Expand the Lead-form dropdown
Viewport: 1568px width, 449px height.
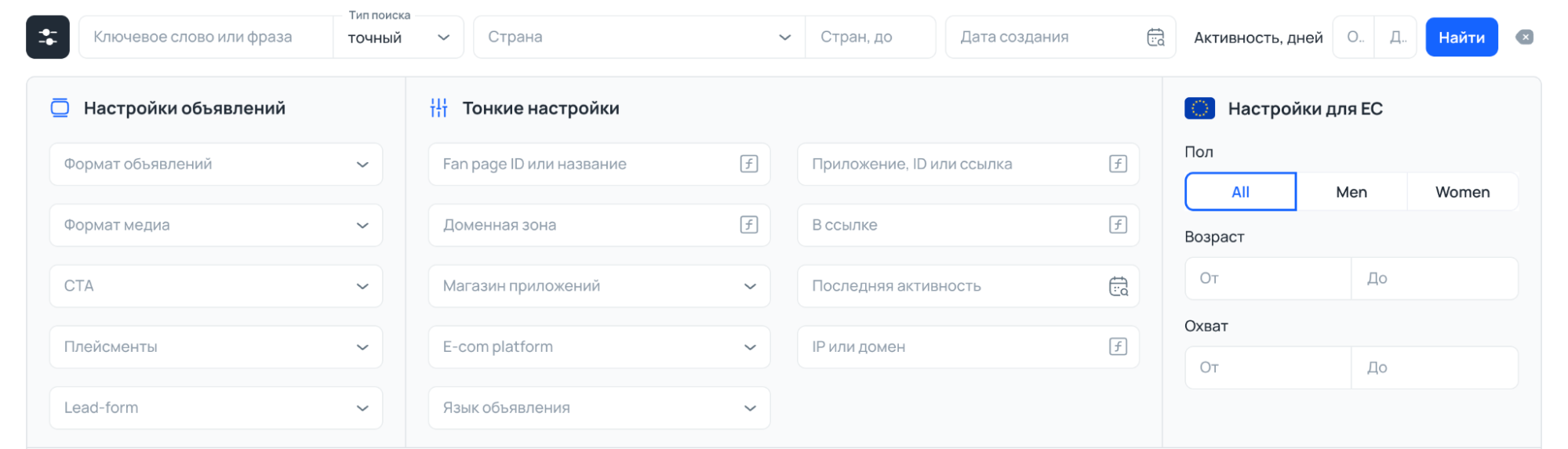(x=216, y=407)
